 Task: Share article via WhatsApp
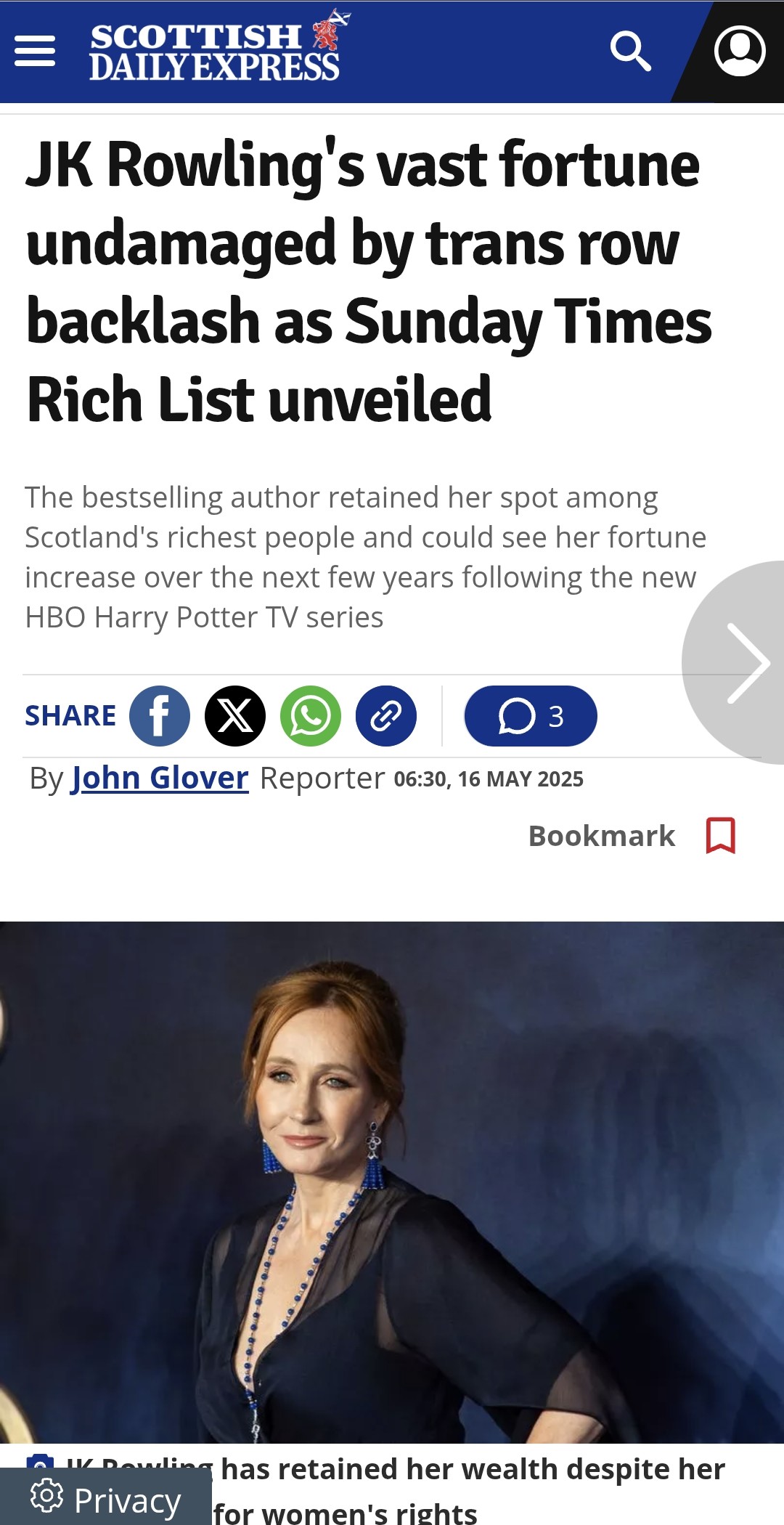click(x=311, y=716)
